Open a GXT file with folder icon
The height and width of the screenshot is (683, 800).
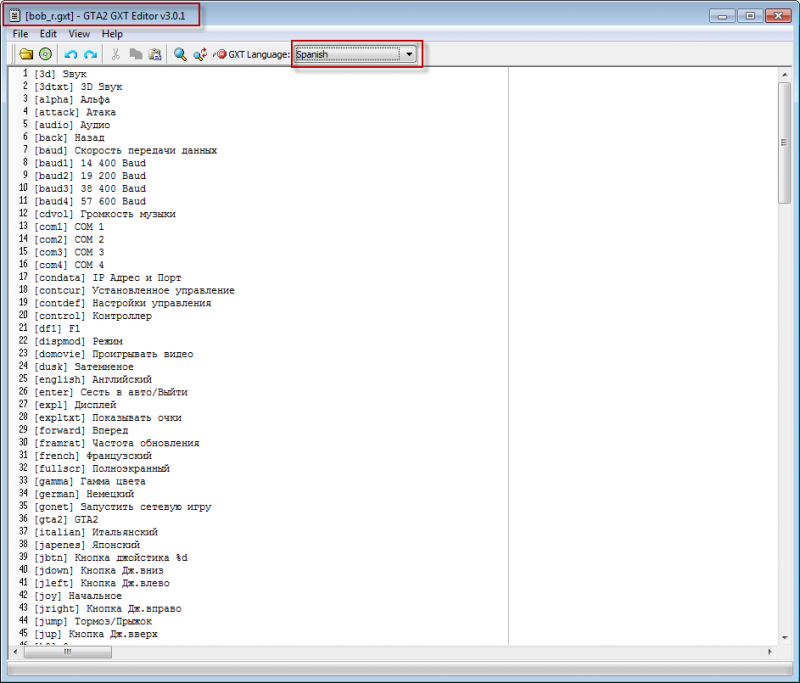point(26,54)
